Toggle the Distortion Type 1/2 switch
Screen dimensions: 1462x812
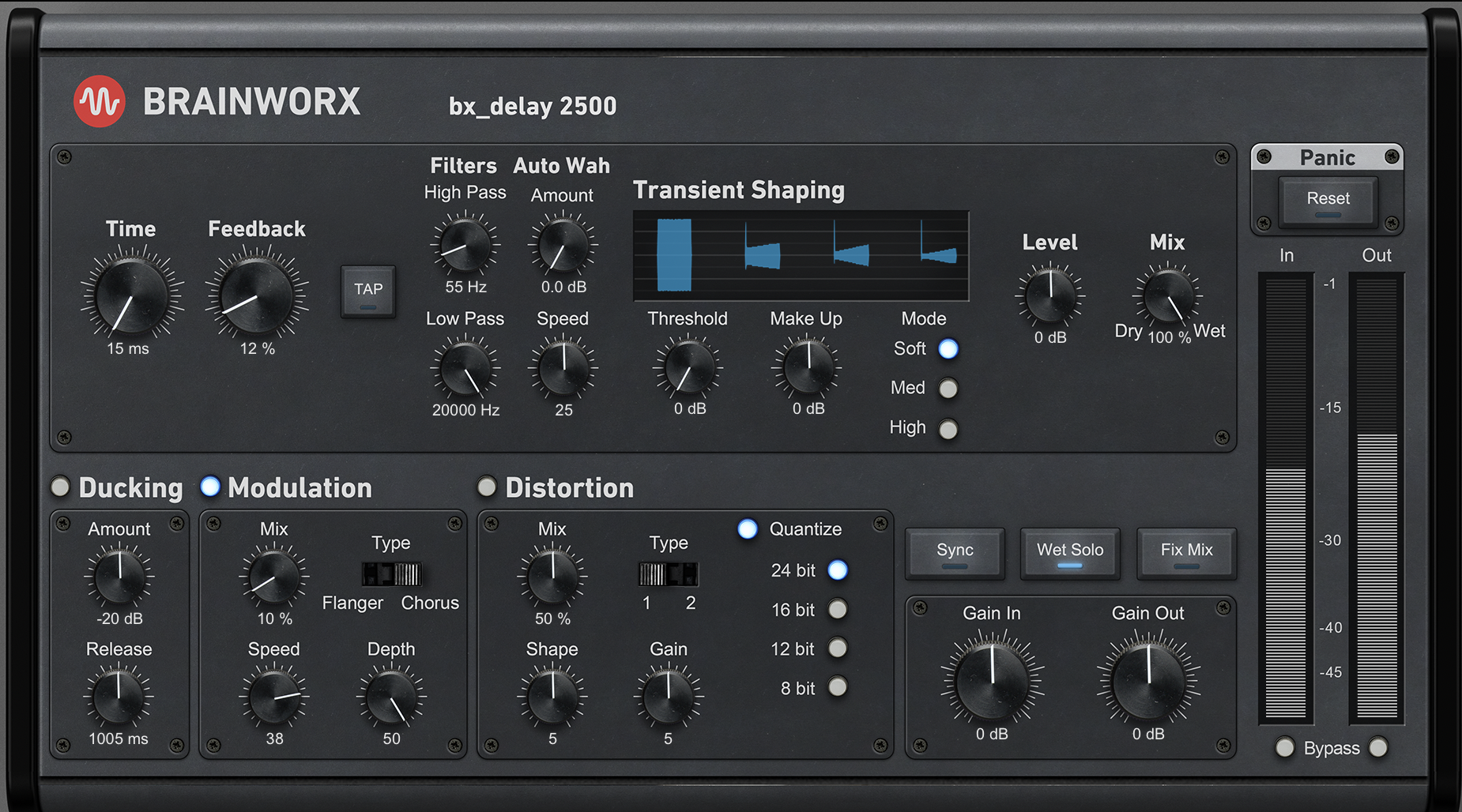click(669, 574)
